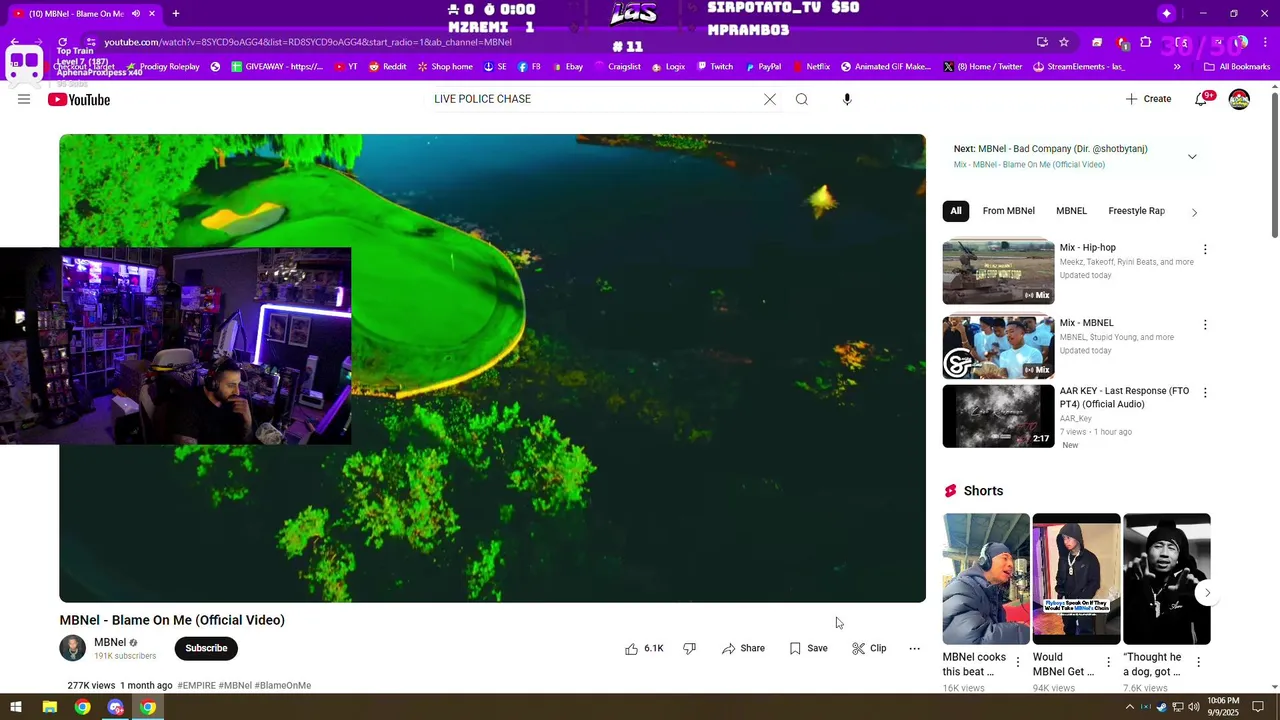Click the address bar URL
1280x720 pixels.
click(308, 42)
